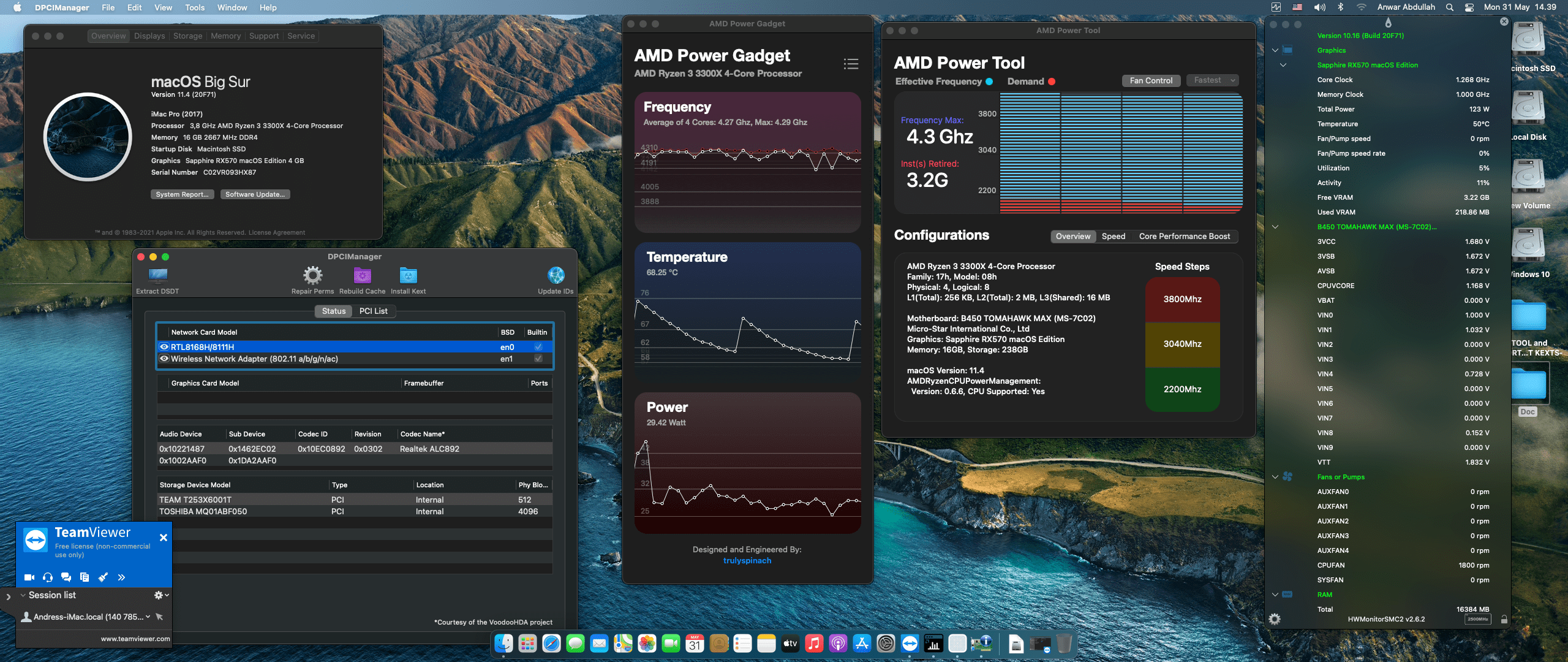Click HWMonitorSMC2 preferences gear icon
Viewport: 1568px width, 662px height.
[x=1275, y=619]
